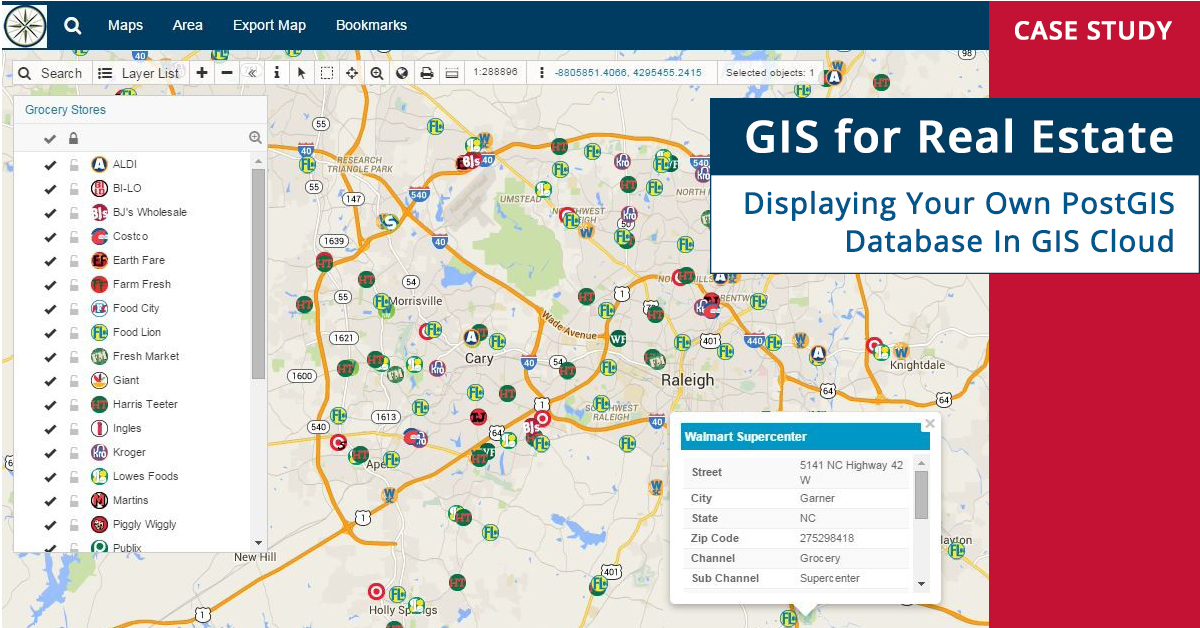The height and width of the screenshot is (628, 1200).
Task: Unlock the Harris Teeter layer
Action: coord(73,404)
